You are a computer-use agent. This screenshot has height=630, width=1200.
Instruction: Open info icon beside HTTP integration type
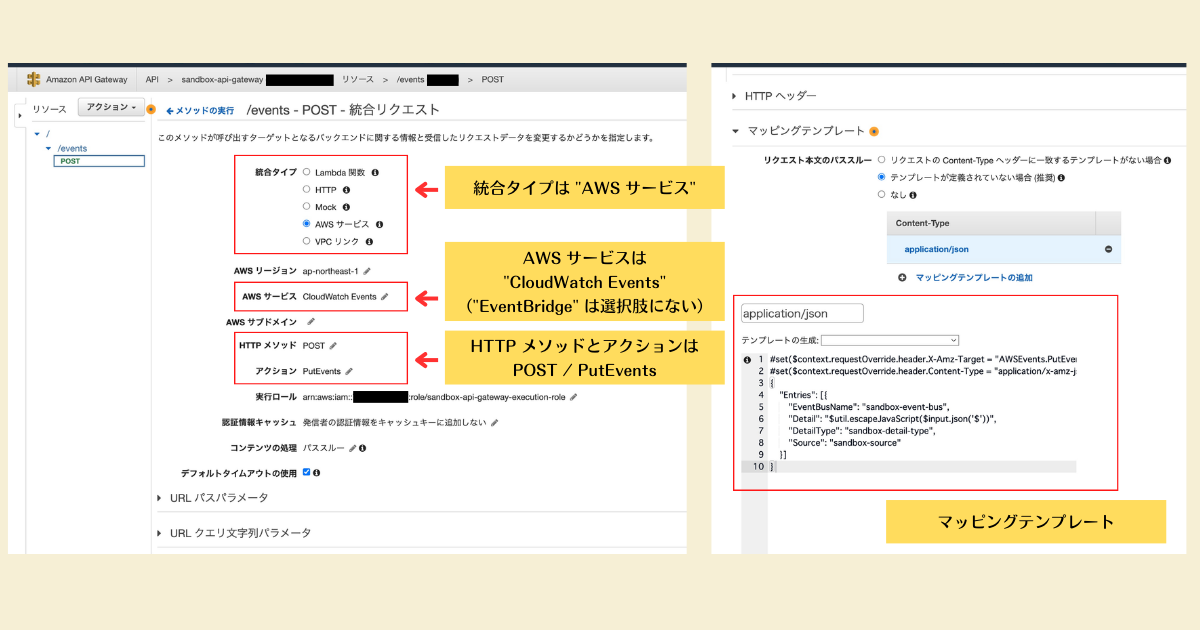click(x=346, y=189)
